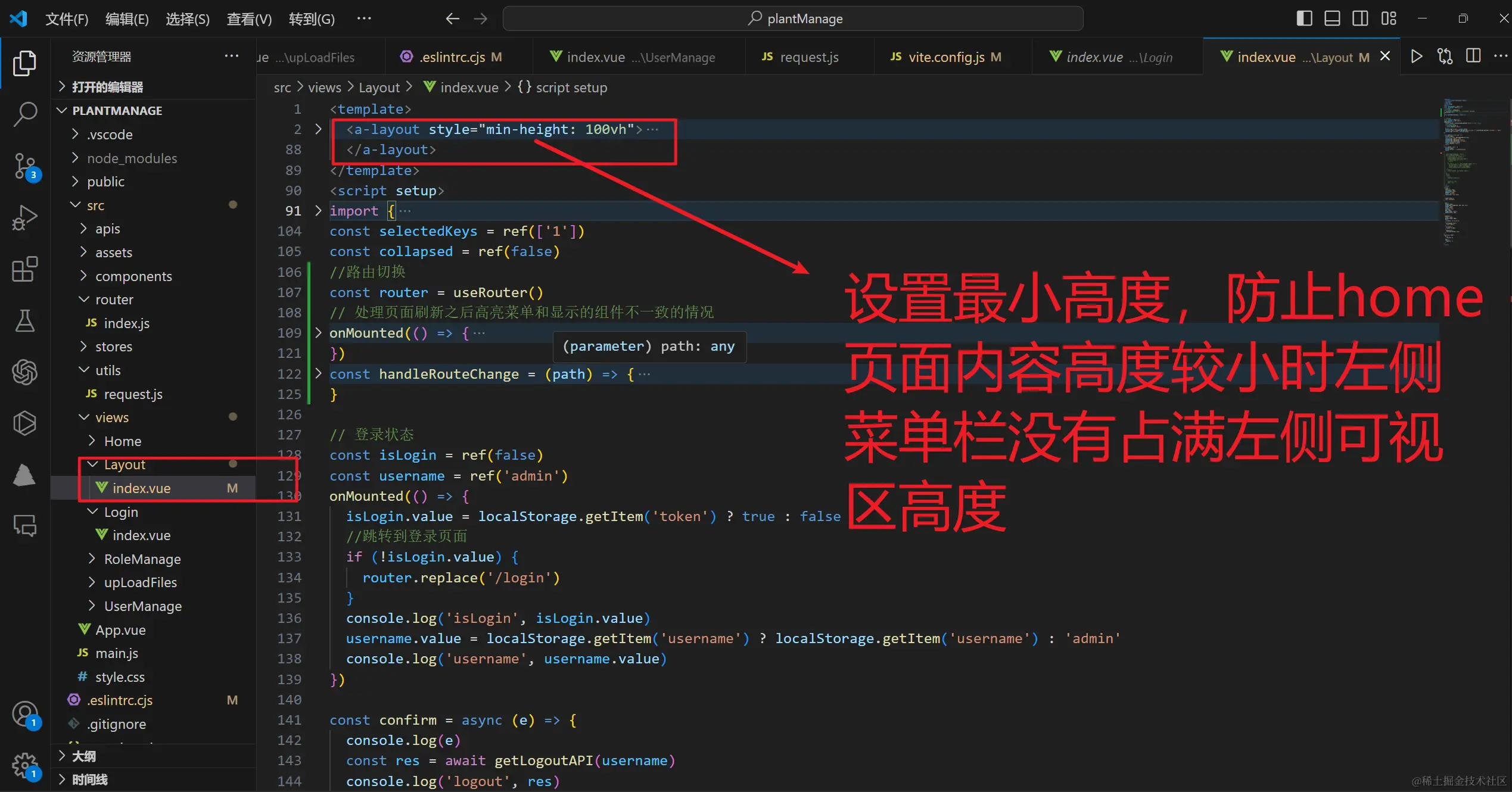1512x792 pixels.
Task: Open request.js under utils folder
Action: tap(154, 394)
